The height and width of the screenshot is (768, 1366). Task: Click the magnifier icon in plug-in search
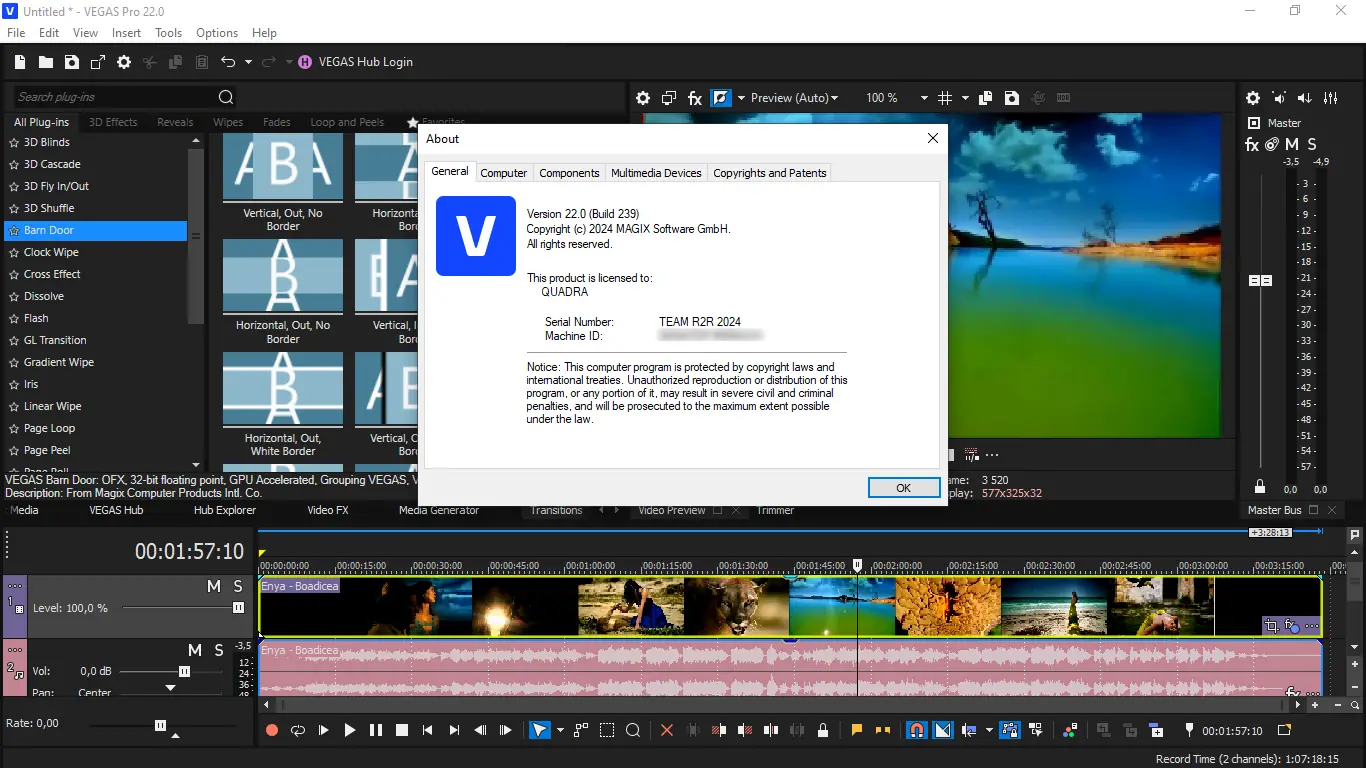point(226,97)
